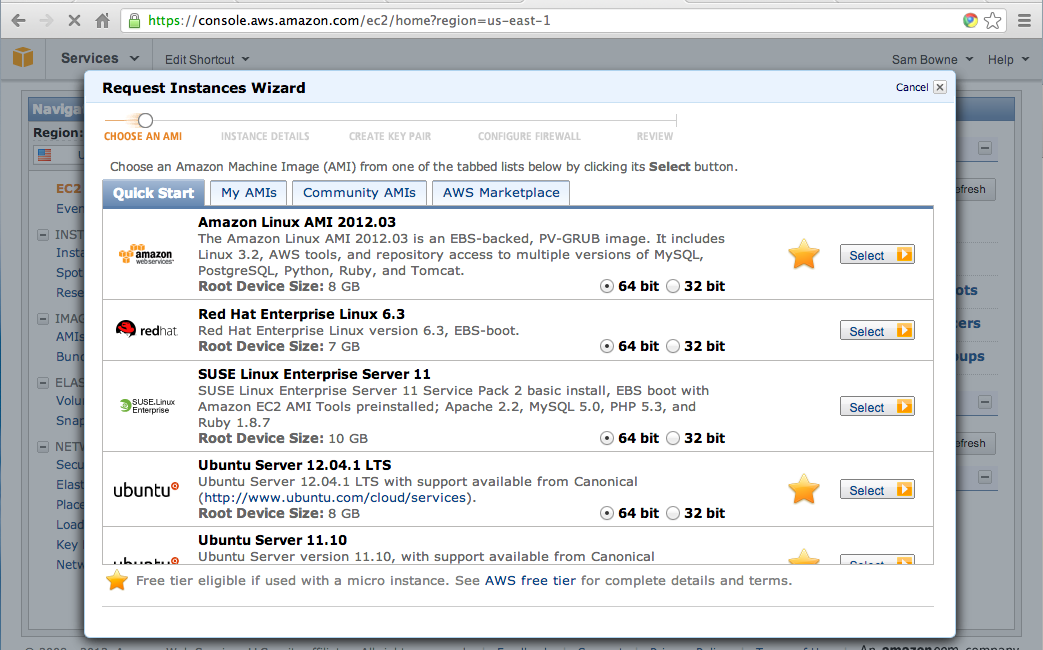The width and height of the screenshot is (1043, 650).
Task: Click the green SSL padlock icon
Action: [134, 21]
